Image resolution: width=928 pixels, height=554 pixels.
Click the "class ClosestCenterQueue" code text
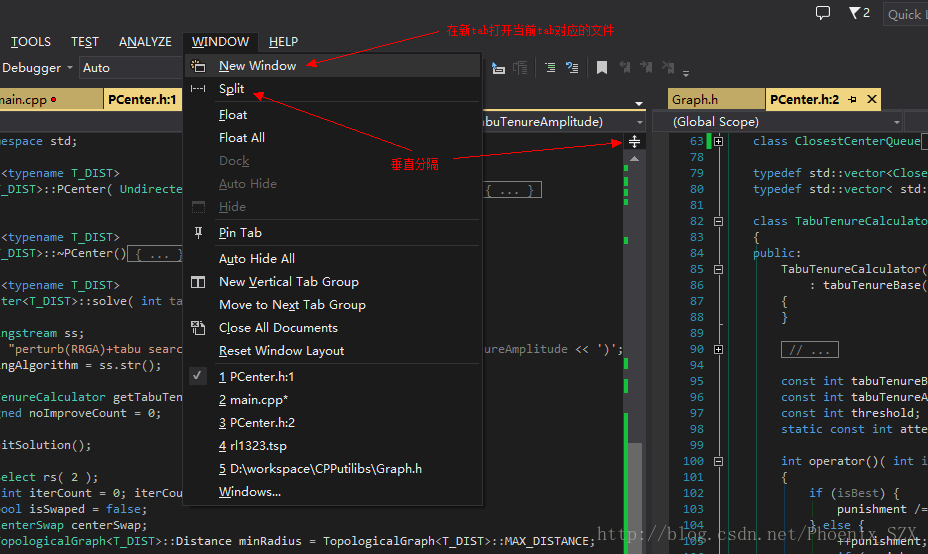(837, 141)
